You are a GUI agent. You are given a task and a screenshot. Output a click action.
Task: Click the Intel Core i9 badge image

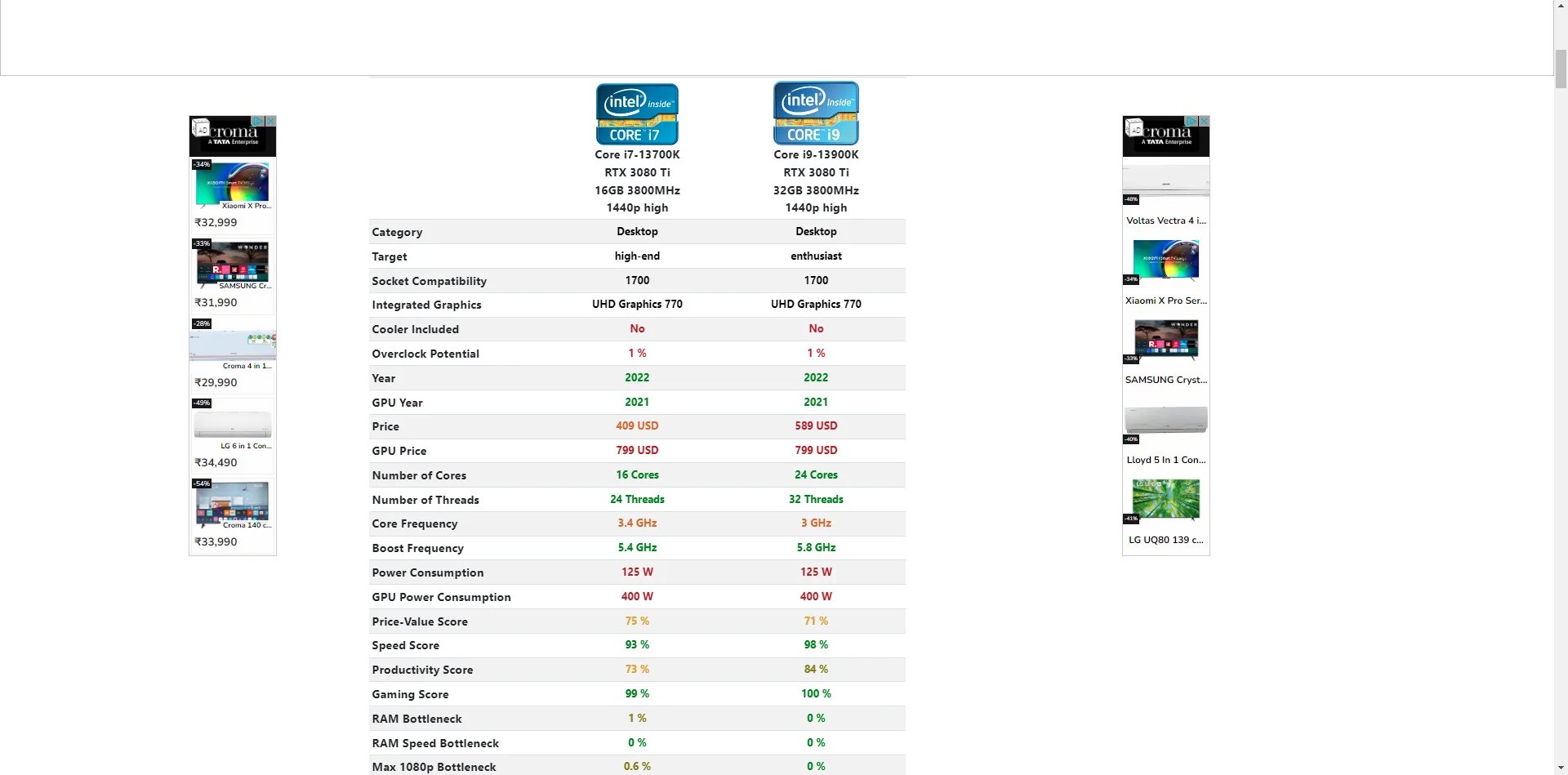coord(816,113)
